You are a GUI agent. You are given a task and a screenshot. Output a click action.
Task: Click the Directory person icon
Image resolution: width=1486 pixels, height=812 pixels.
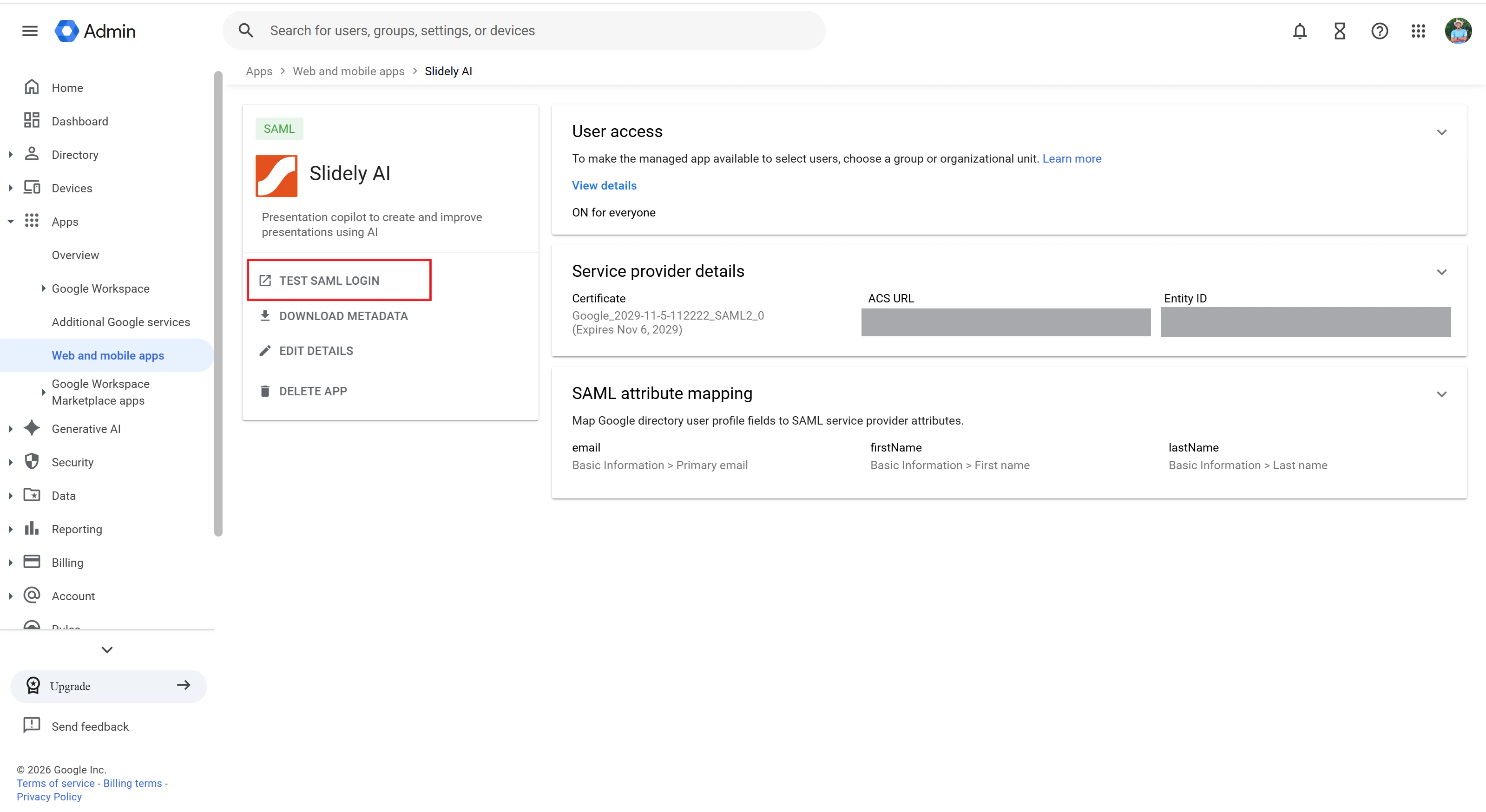tap(32, 154)
